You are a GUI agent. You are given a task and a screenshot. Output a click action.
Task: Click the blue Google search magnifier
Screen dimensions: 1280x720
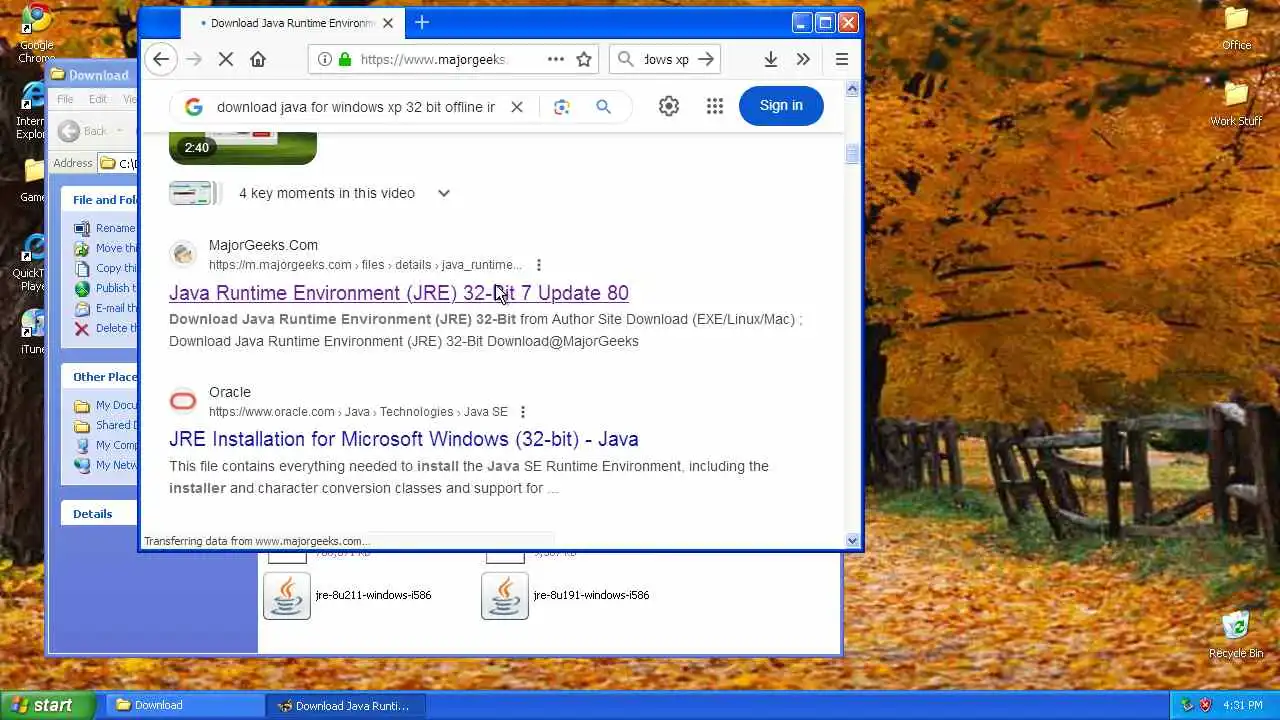(x=603, y=107)
